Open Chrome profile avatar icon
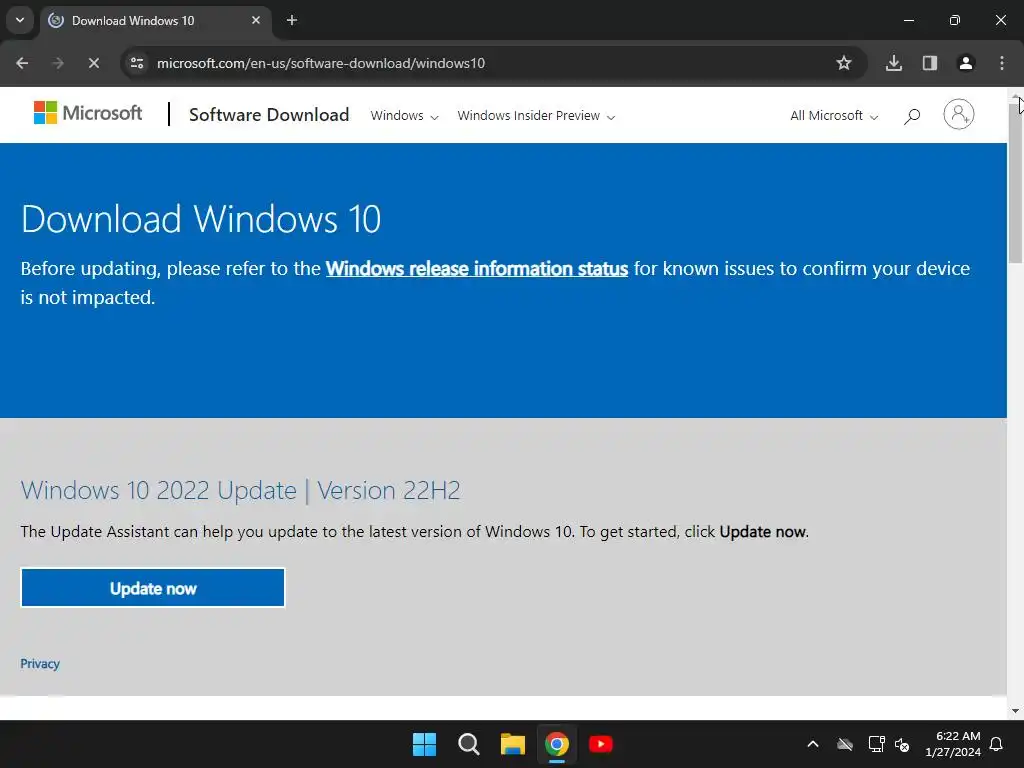The height and width of the screenshot is (768, 1024). [x=966, y=63]
